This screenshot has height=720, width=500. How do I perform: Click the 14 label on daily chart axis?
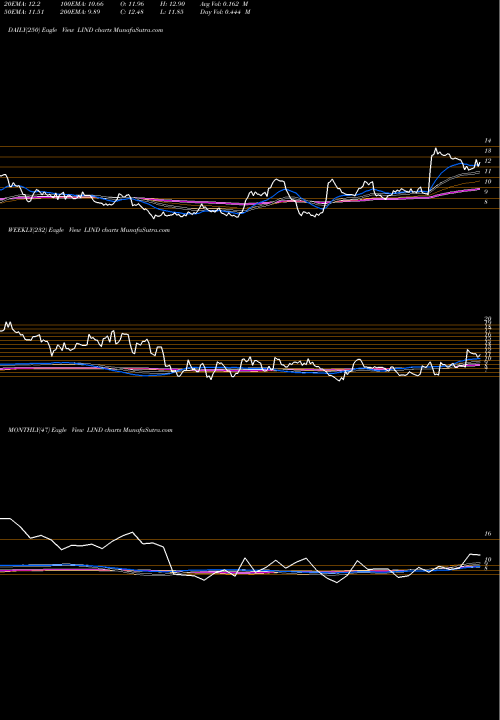(488, 141)
